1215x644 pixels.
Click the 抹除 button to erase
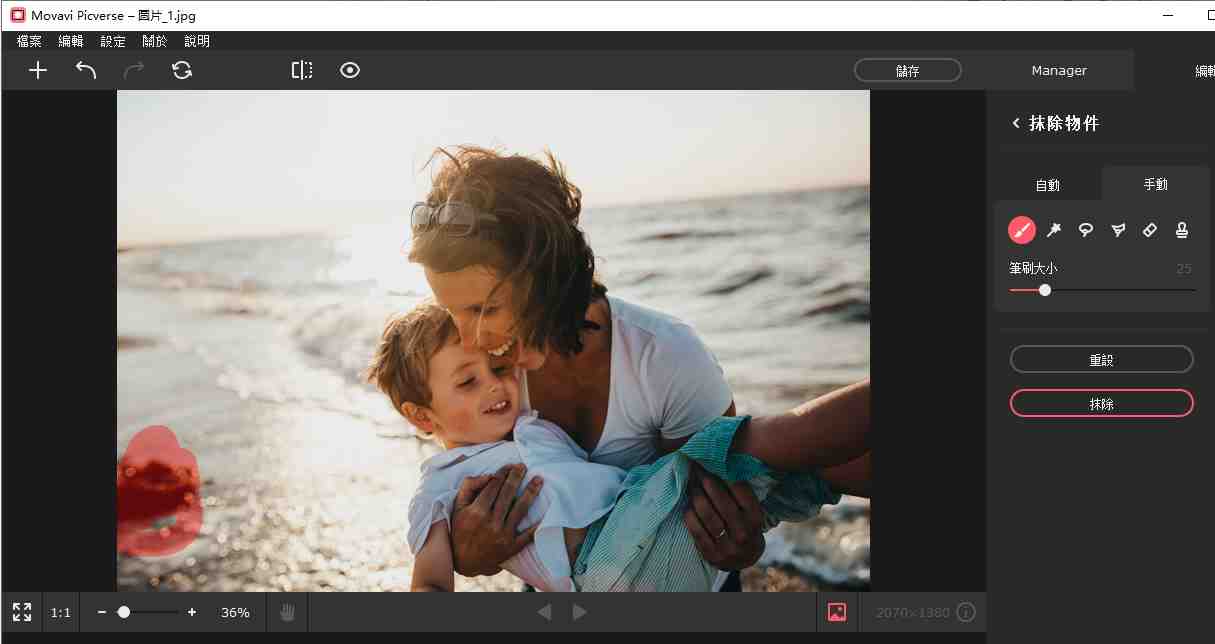[x=1101, y=403]
